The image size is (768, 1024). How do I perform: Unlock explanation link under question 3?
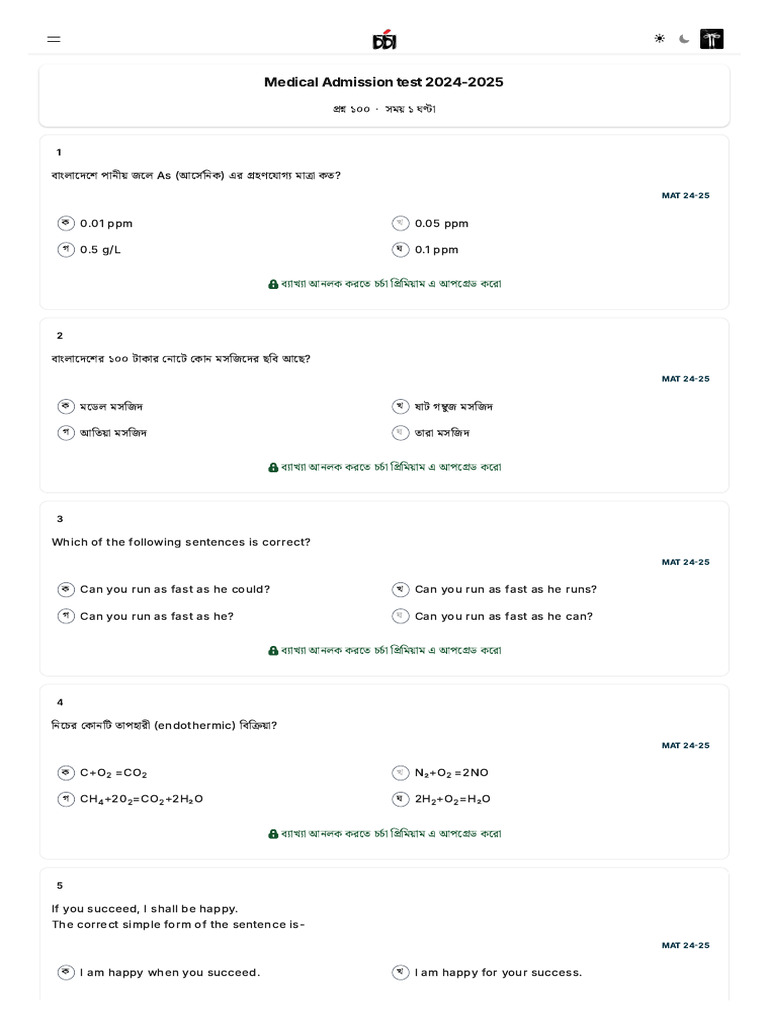(x=390, y=650)
